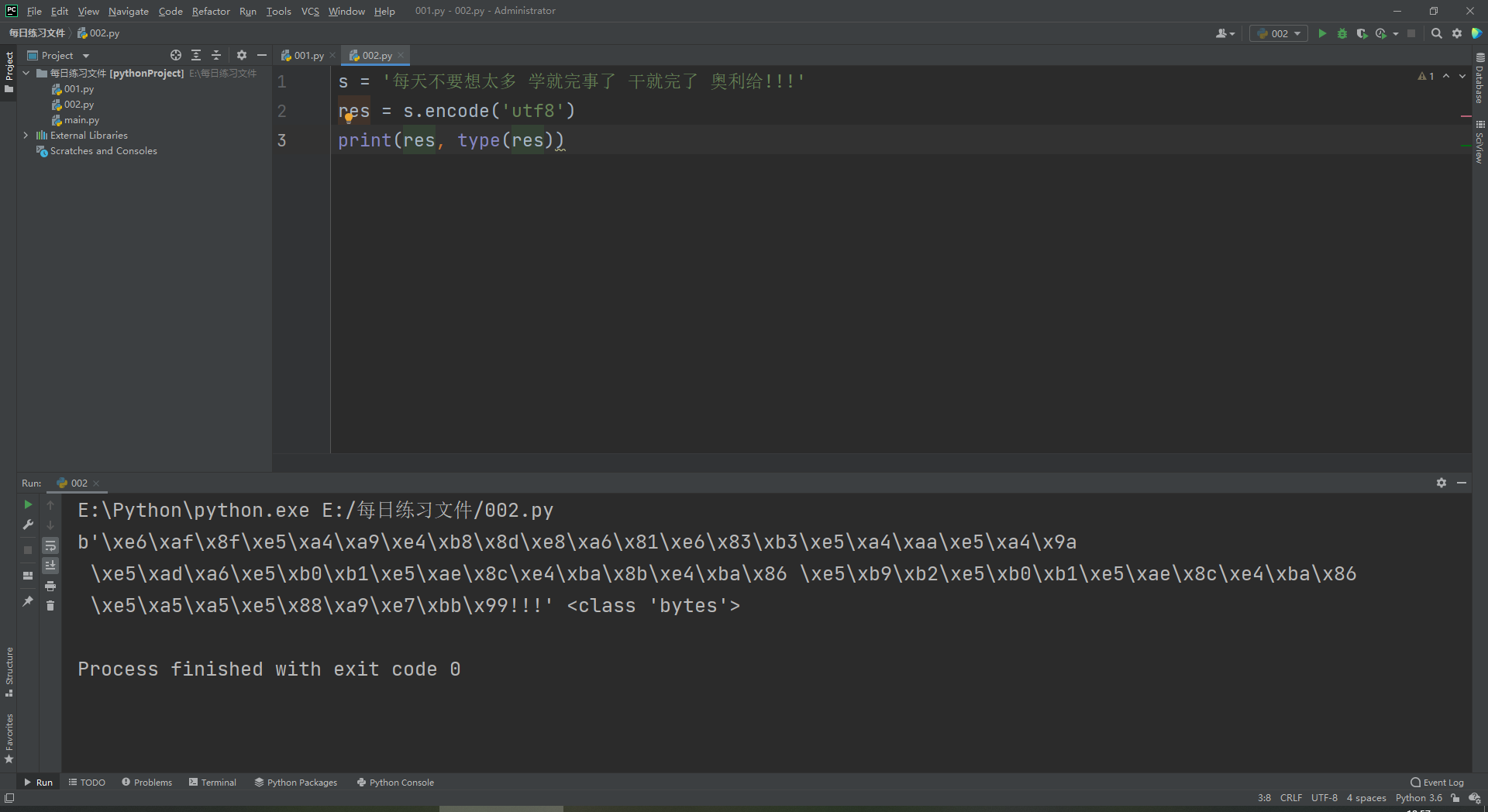
Task: Select opened file in Project tree
Action: 176,55
